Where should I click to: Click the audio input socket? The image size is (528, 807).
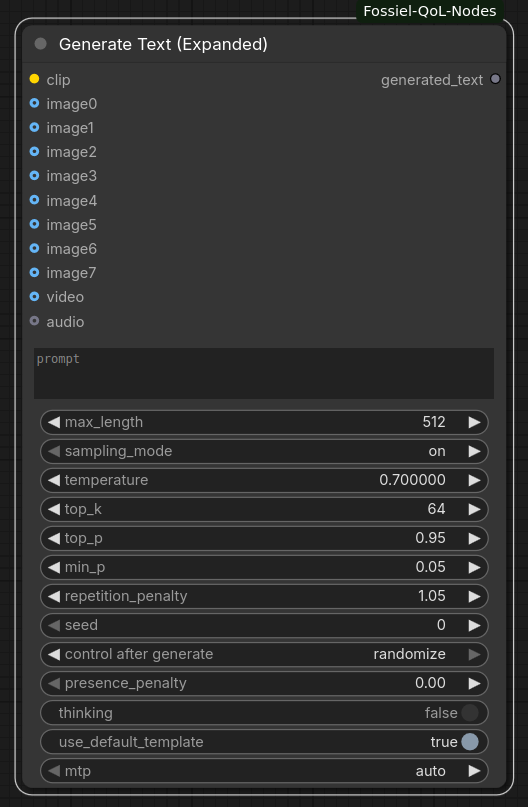coord(34,321)
